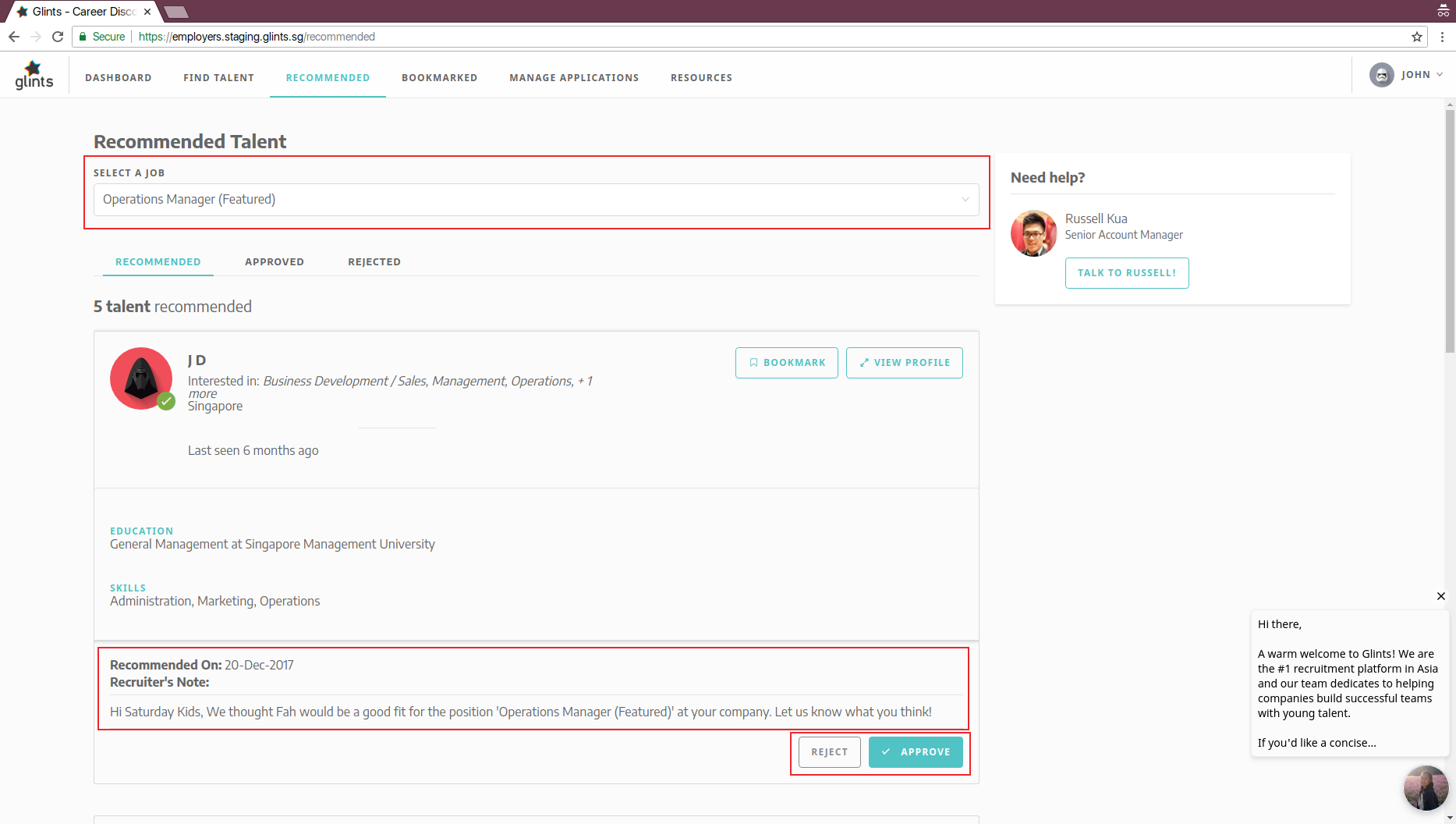Reject the recommended candidate JD

click(x=829, y=752)
